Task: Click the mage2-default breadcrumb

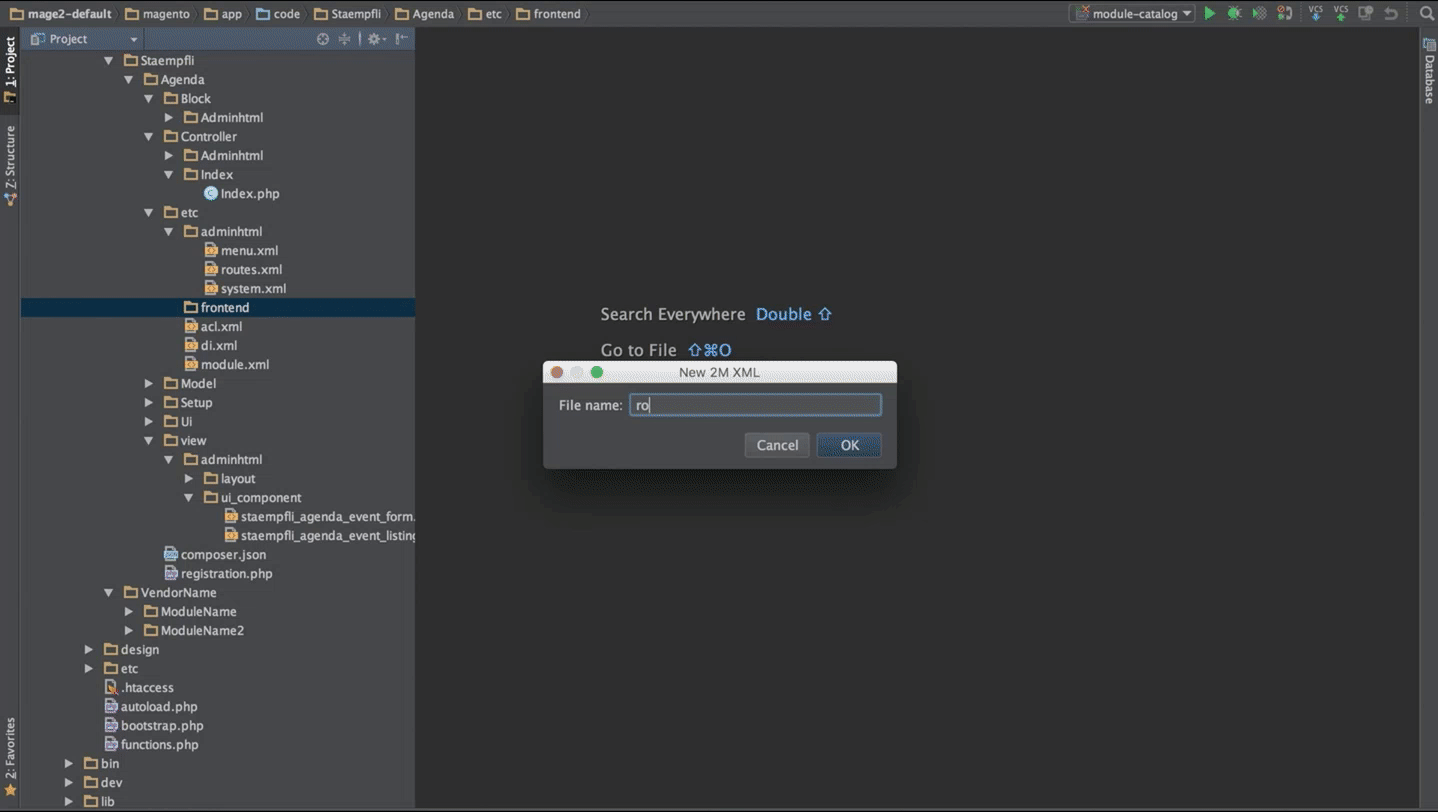Action: [60, 14]
